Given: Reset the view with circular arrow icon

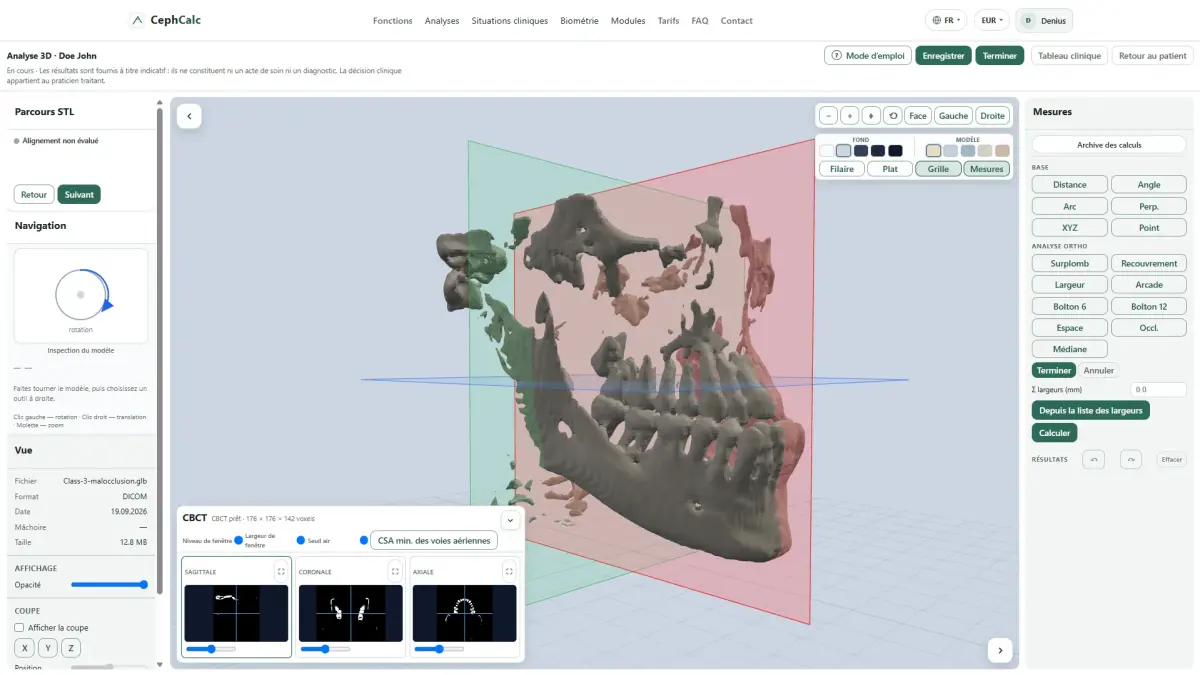Looking at the screenshot, I should click(893, 116).
